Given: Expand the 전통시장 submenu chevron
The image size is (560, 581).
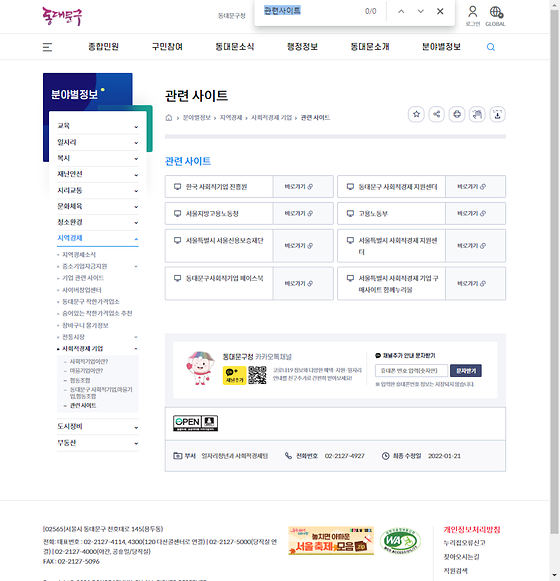Looking at the screenshot, I should [x=136, y=337].
